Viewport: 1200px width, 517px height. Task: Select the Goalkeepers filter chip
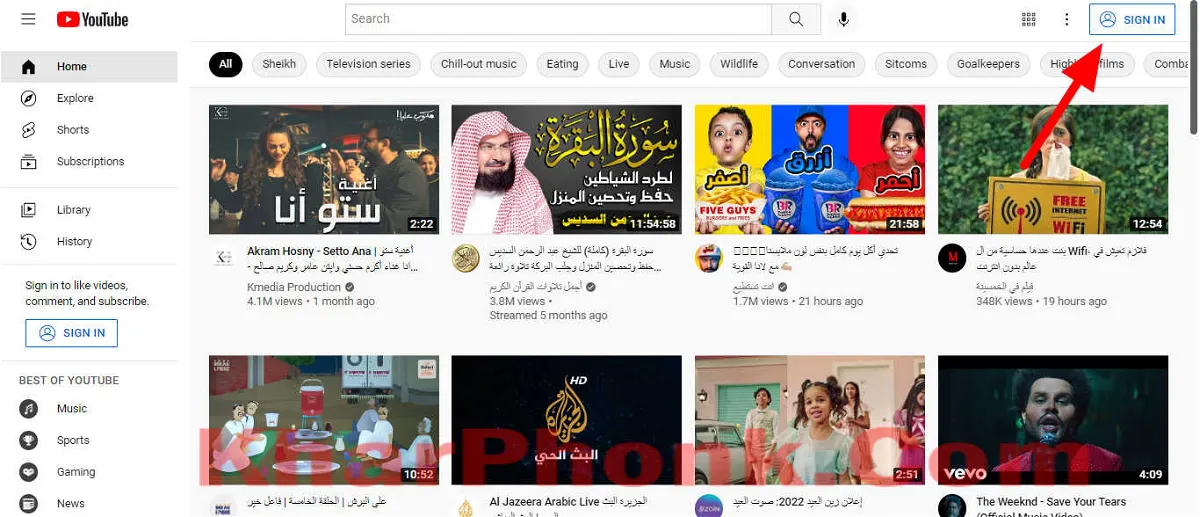pyautogui.click(x=988, y=64)
